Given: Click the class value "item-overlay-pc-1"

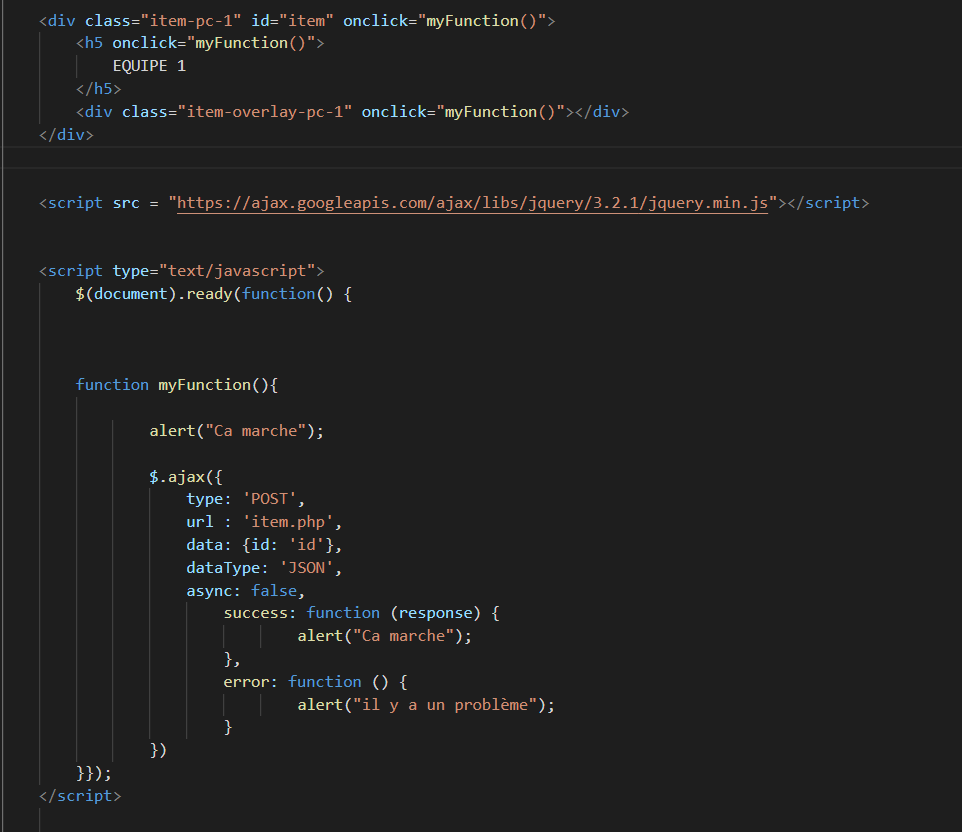Looking at the screenshot, I should [x=265, y=112].
